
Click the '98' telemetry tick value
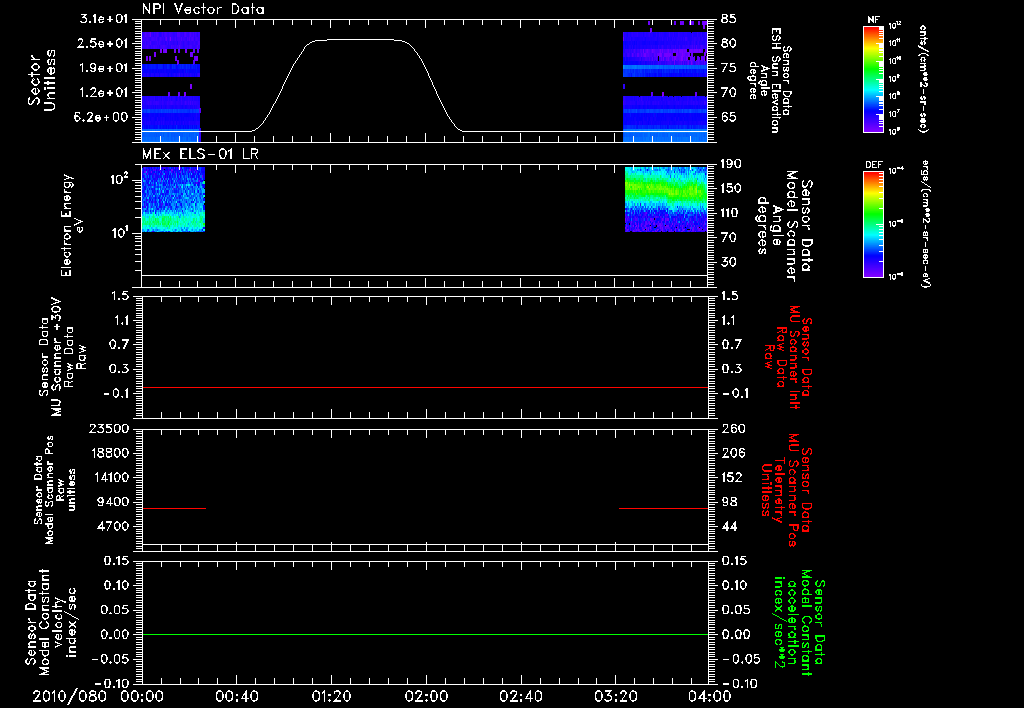729,502
